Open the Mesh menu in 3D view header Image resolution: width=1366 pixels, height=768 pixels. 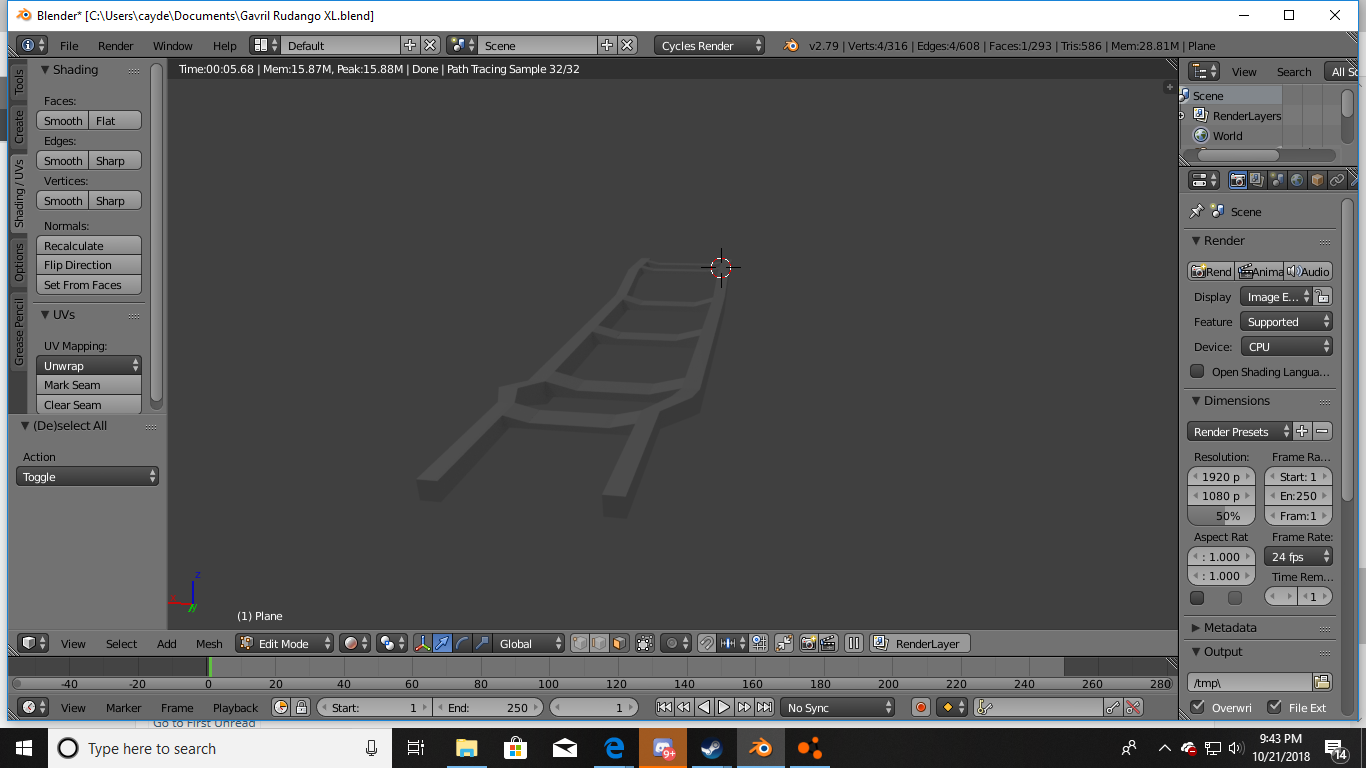[x=209, y=643]
